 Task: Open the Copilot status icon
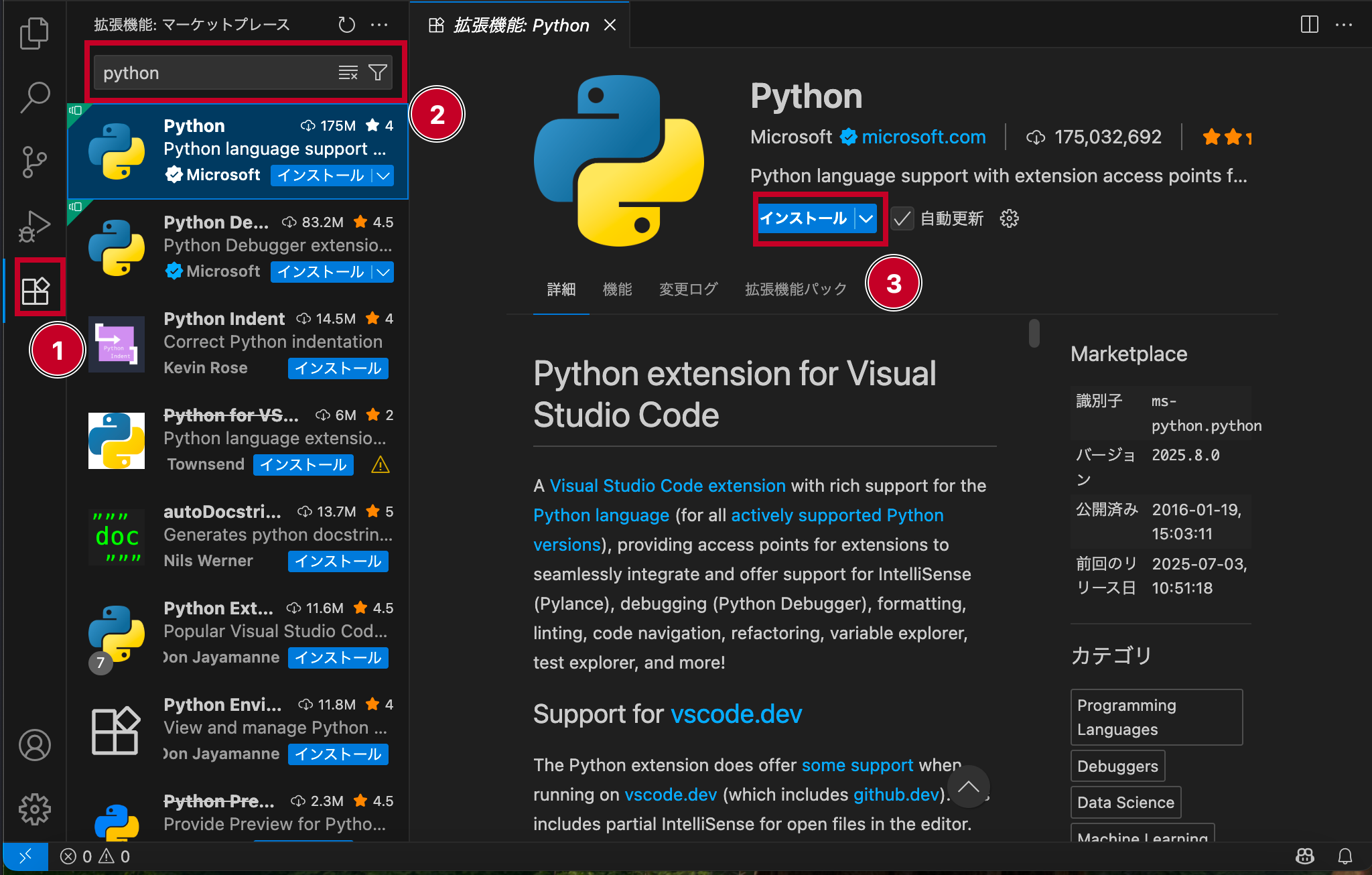1304,856
